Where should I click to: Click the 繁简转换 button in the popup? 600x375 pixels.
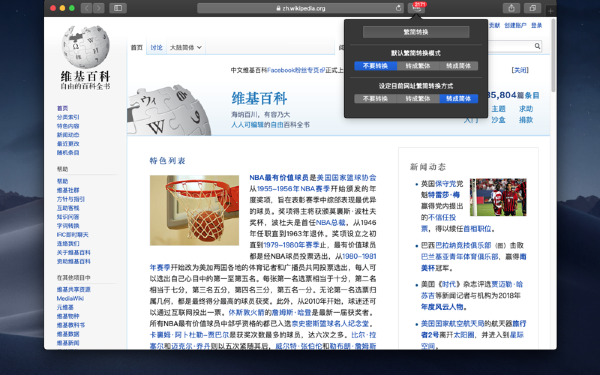416,32
